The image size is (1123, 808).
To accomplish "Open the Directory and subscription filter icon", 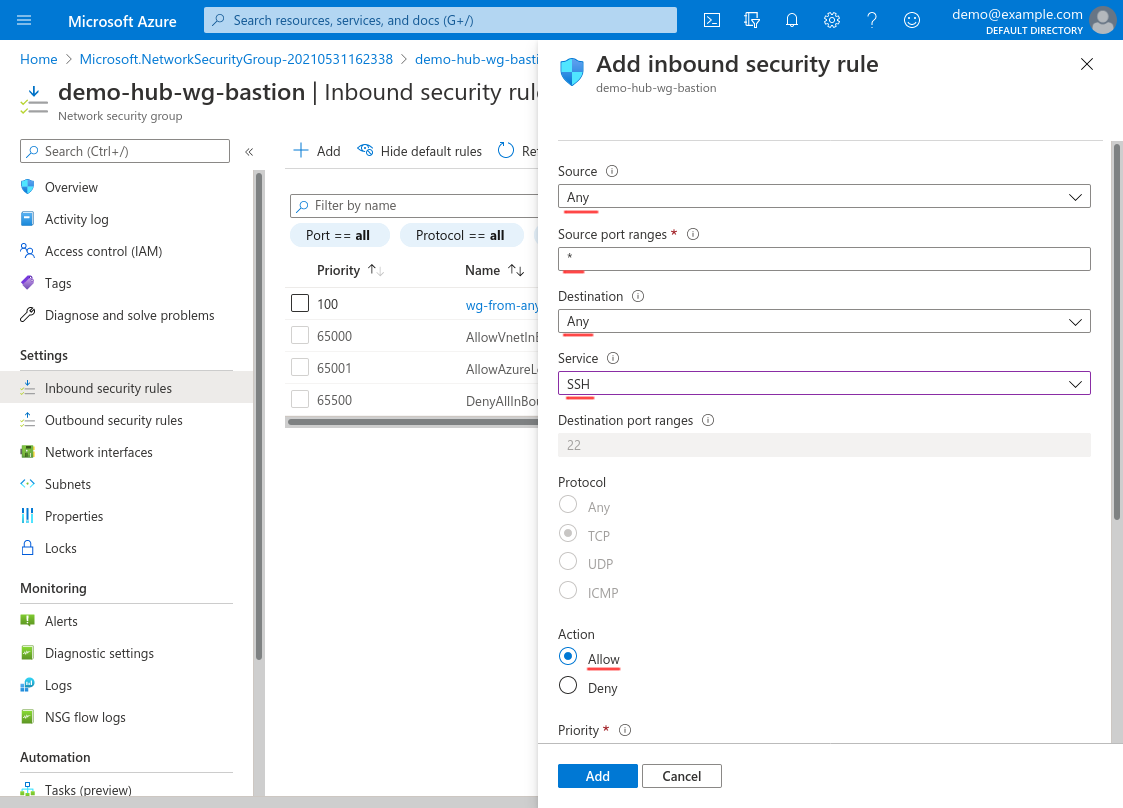I will (x=752, y=20).
